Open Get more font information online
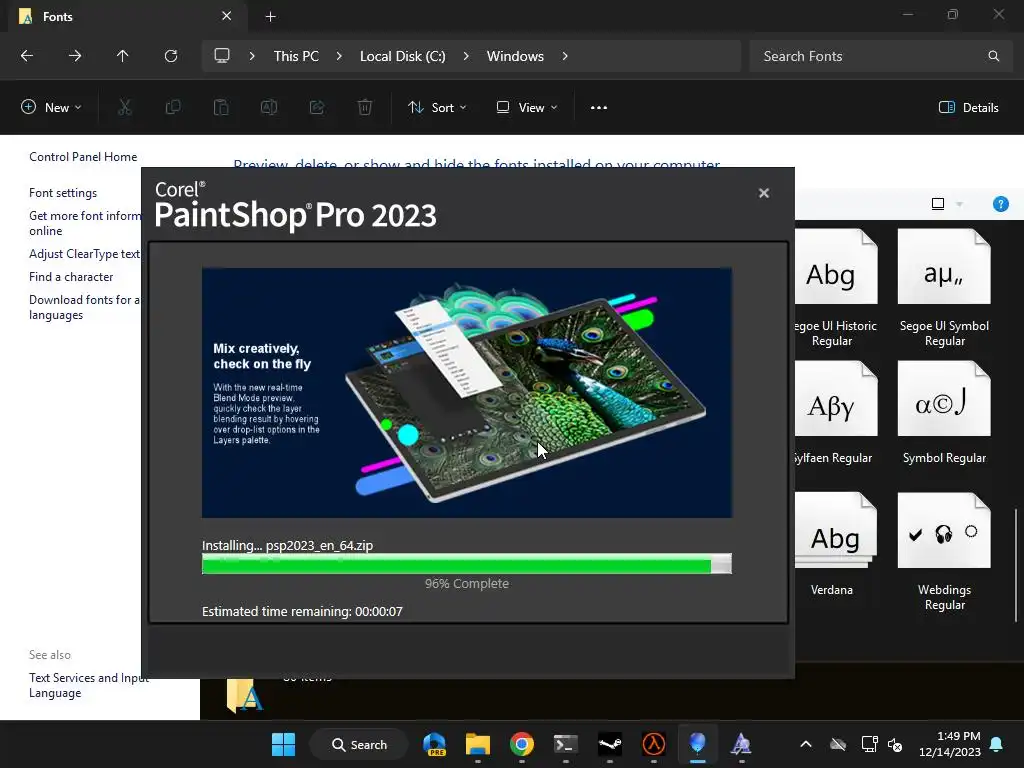The height and width of the screenshot is (768, 1024). (85, 223)
